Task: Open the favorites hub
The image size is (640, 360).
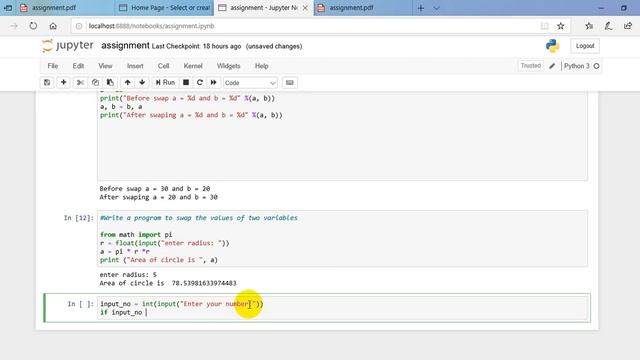Action: pyautogui.click(x=589, y=26)
